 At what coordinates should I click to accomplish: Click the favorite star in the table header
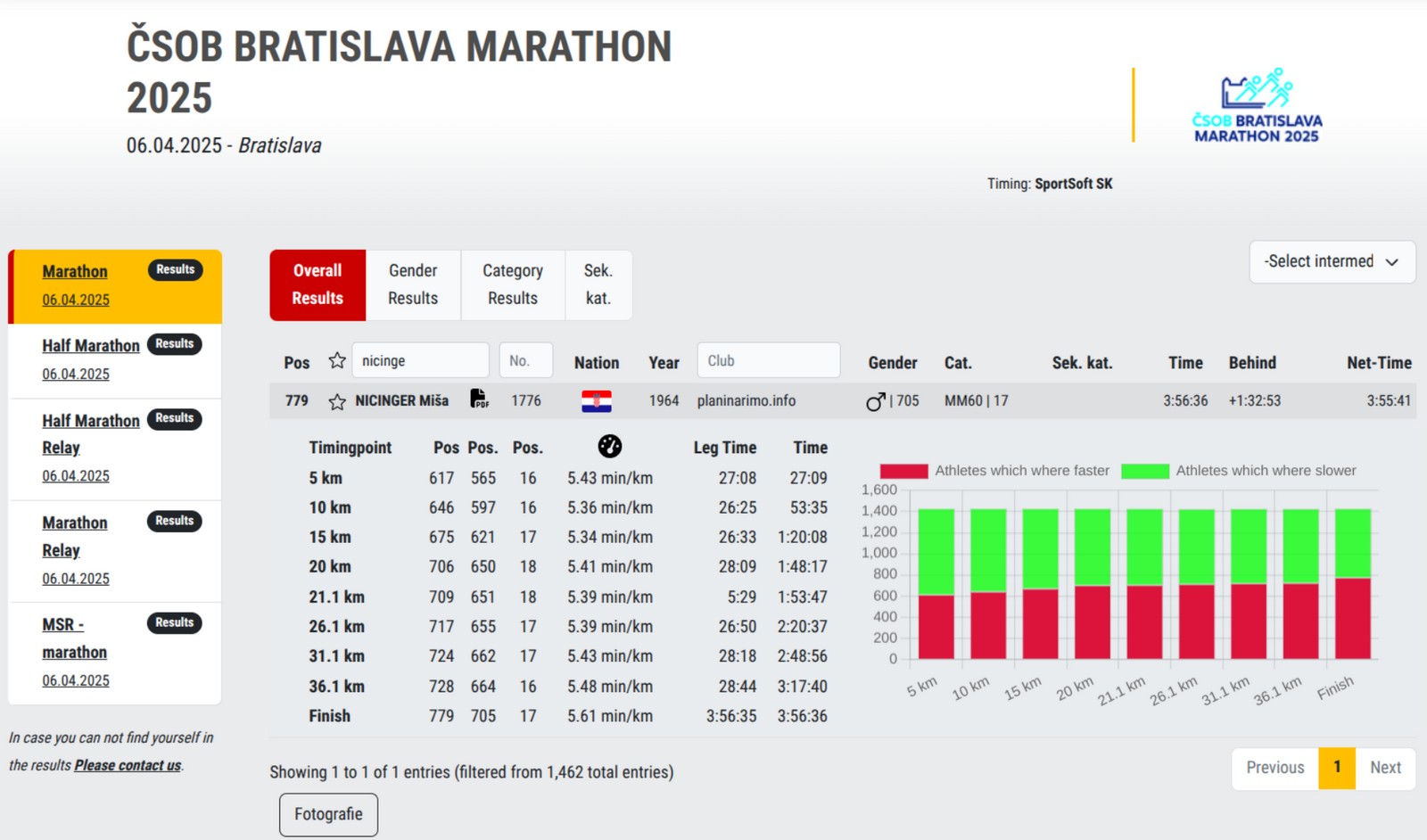337,361
